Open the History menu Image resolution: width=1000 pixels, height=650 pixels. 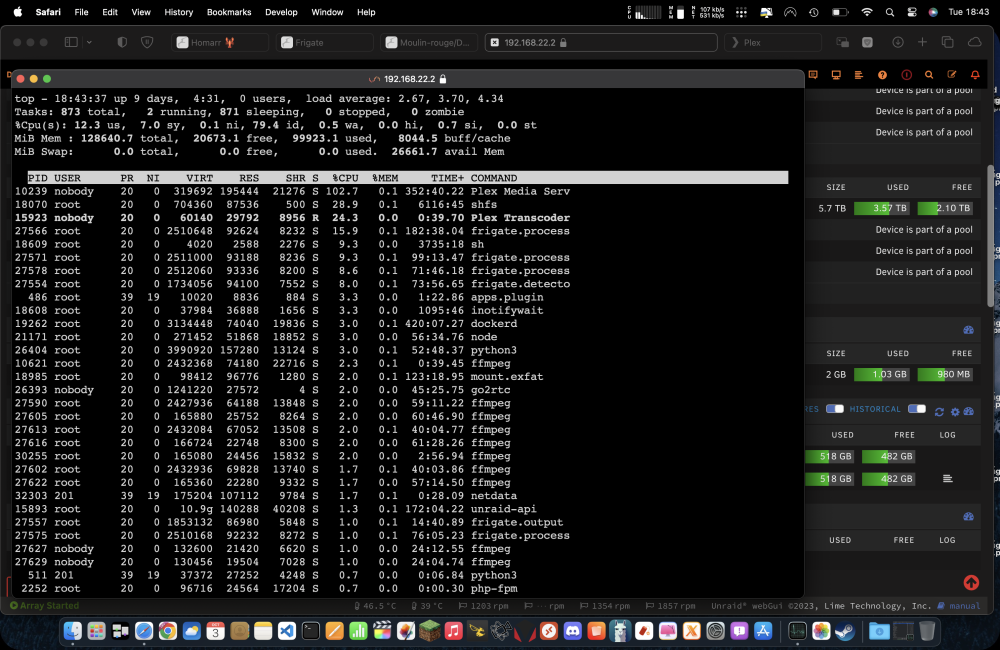pyautogui.click(x=179, y=12)
